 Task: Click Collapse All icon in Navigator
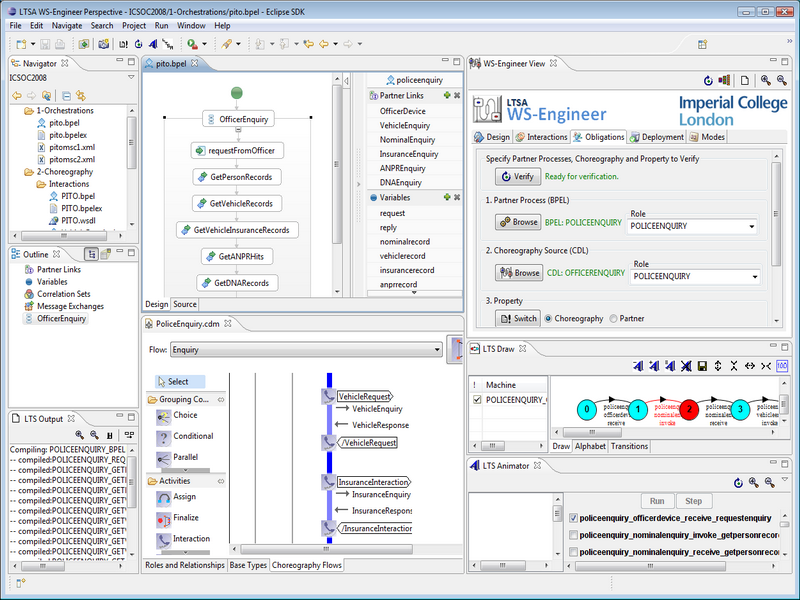66,95
